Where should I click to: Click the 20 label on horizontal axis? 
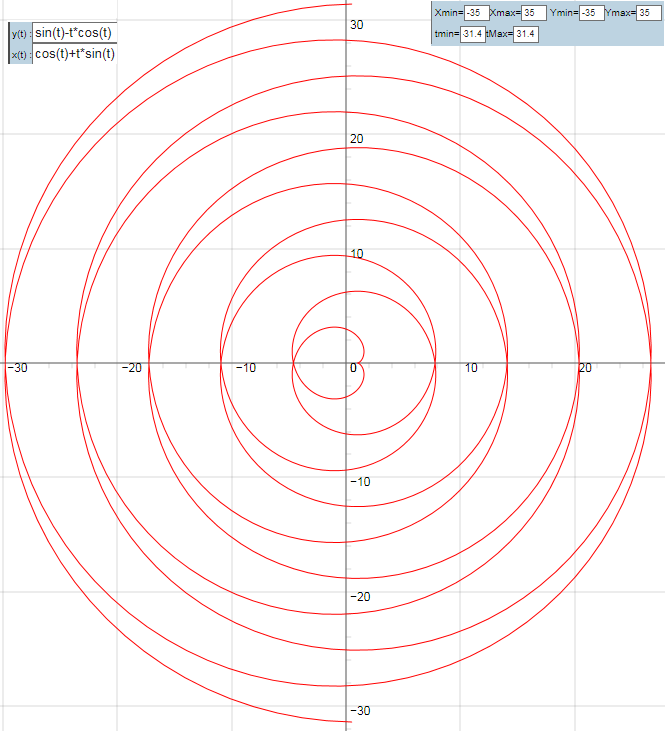586,368
